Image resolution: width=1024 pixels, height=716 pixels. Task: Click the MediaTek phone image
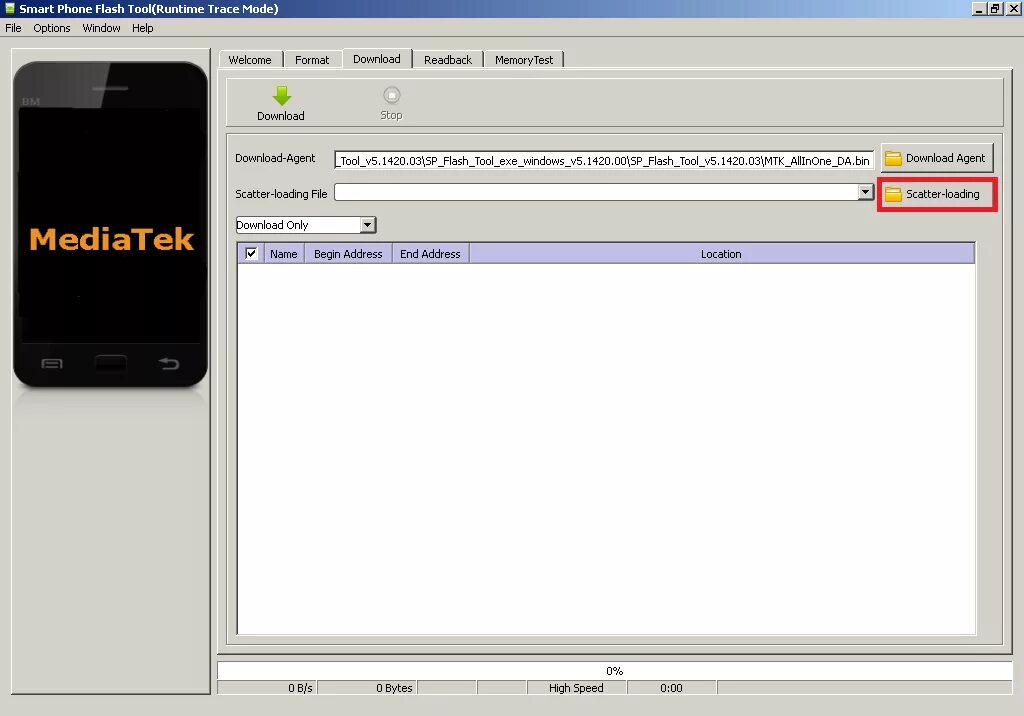coord(110,224)
